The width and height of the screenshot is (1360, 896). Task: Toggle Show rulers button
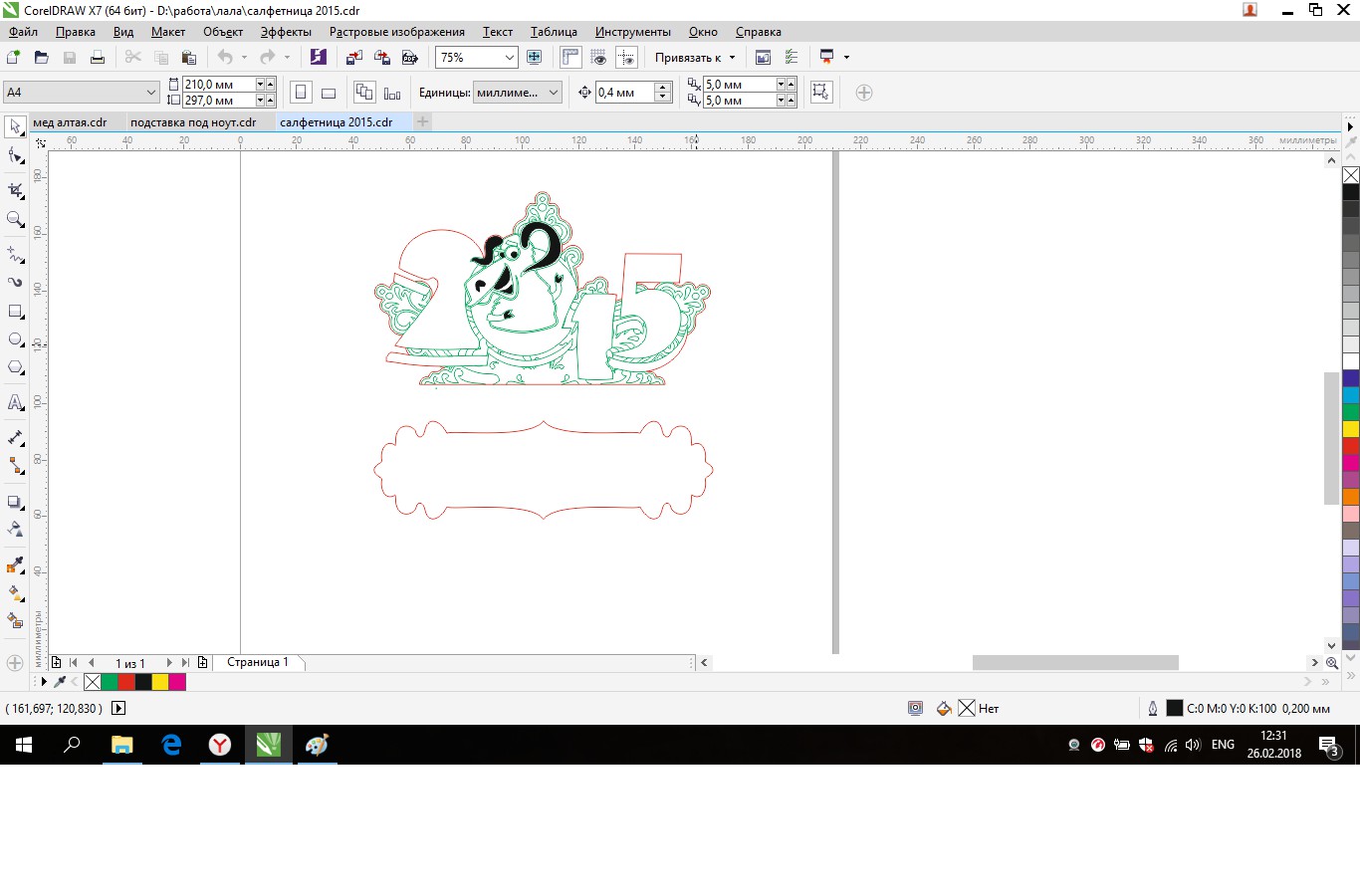570,58
